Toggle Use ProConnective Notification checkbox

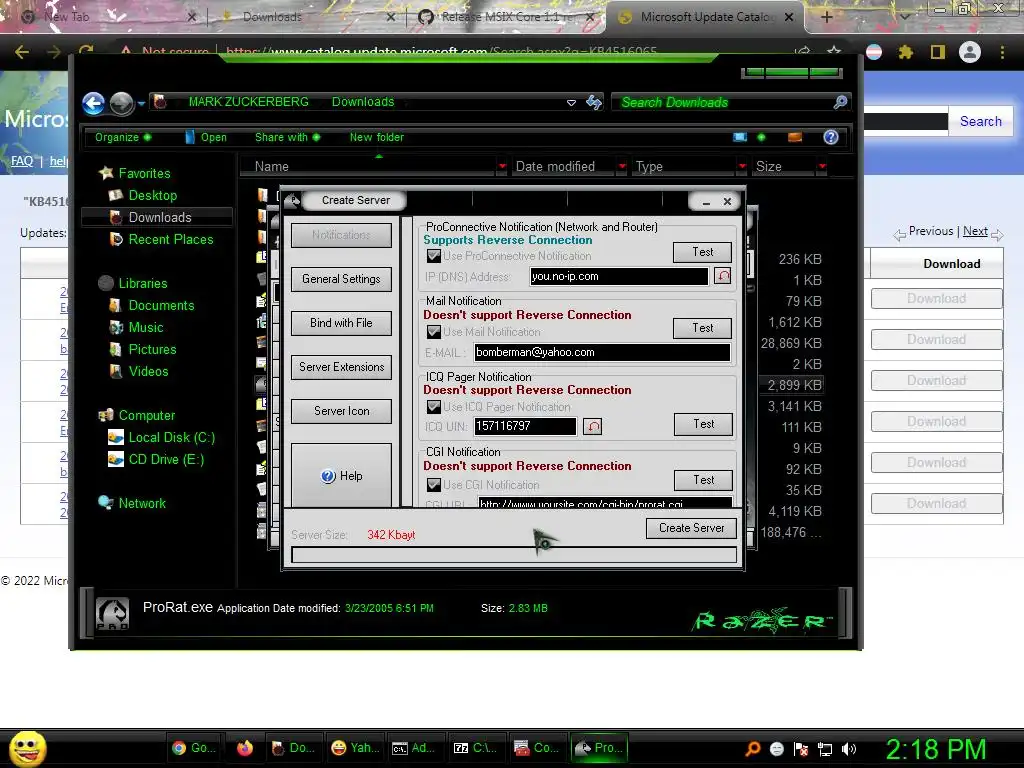(x=434, y=256)
